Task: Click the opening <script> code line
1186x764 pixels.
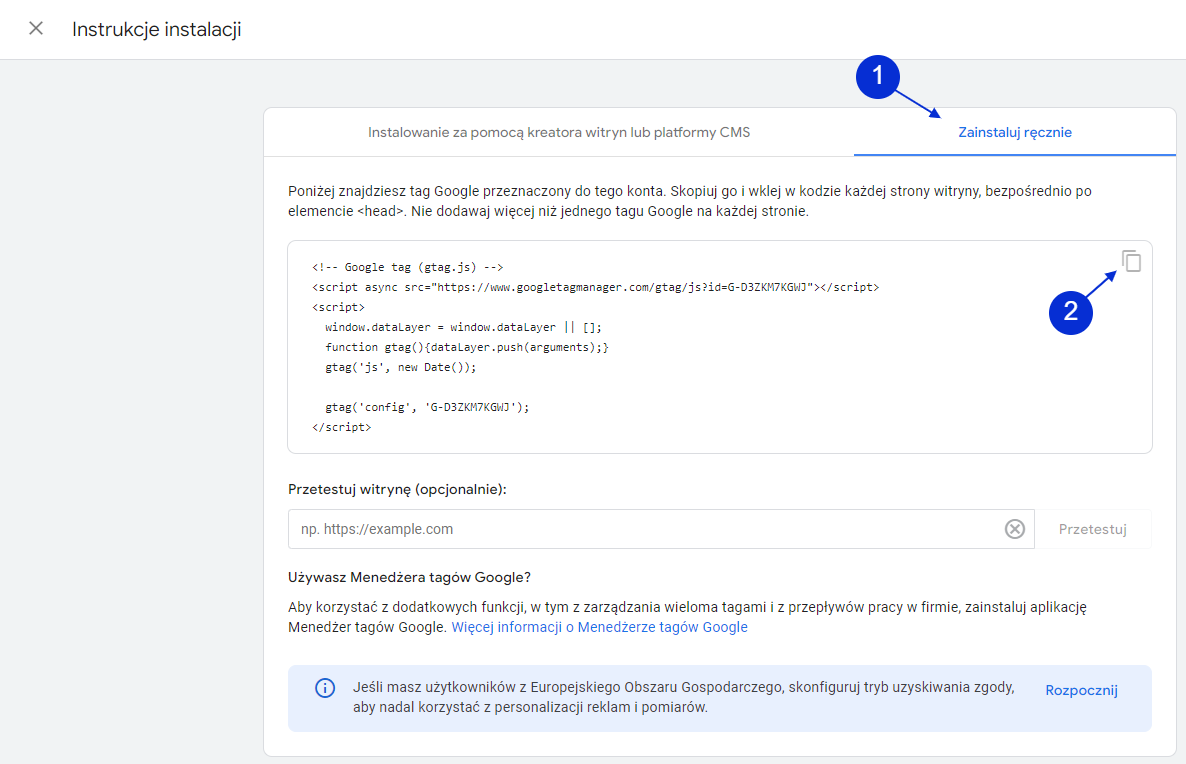Action: pyautogui.click(x=338, y=307)
